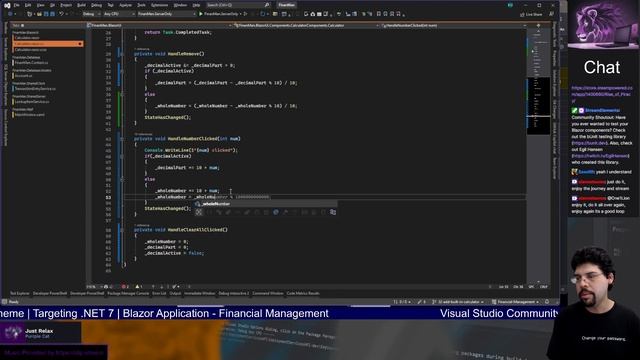The image size is (640, 360).
Task: Open the Build menu
Action: point(81,5)
